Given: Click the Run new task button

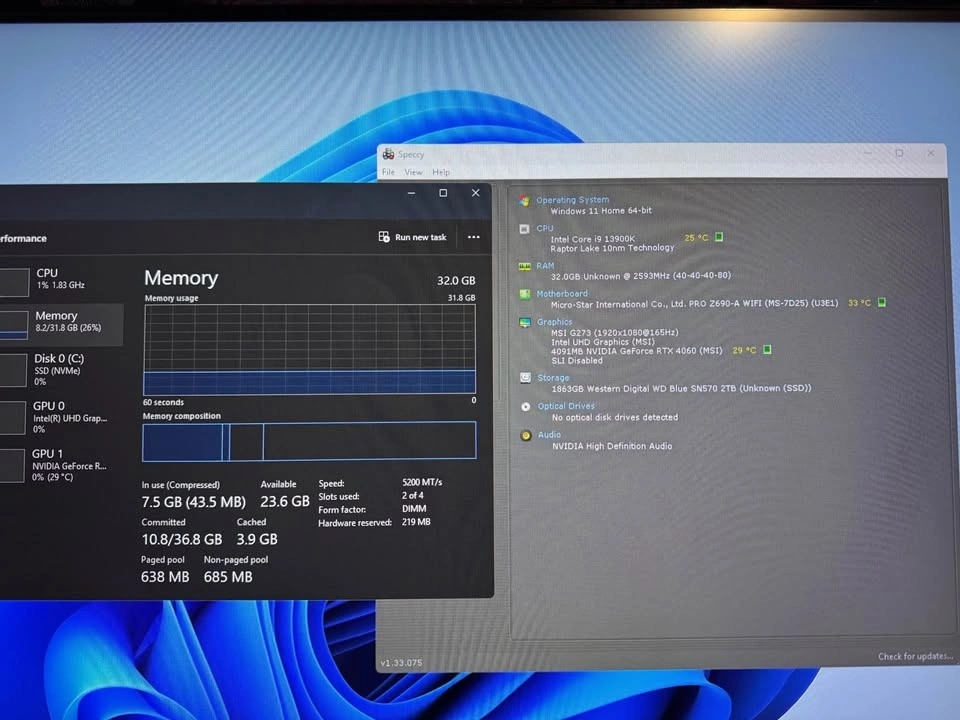Looking at the screenshot, I should (x=412, y=237).
